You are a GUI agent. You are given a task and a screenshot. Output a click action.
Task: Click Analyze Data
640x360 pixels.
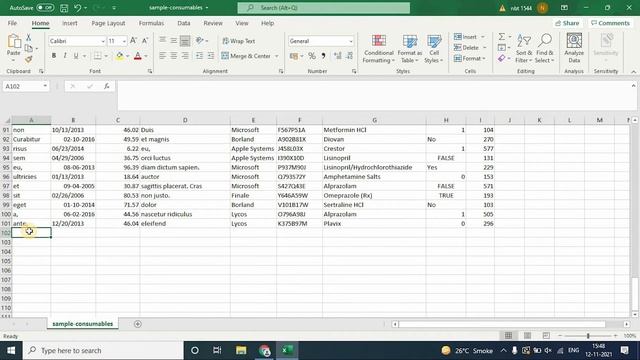click(x=574, y=49)
